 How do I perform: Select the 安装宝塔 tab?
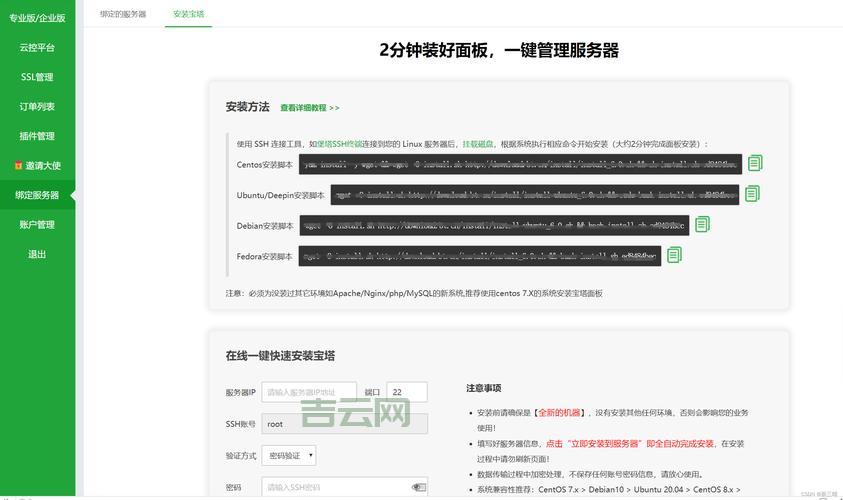[x=189, y=14]
